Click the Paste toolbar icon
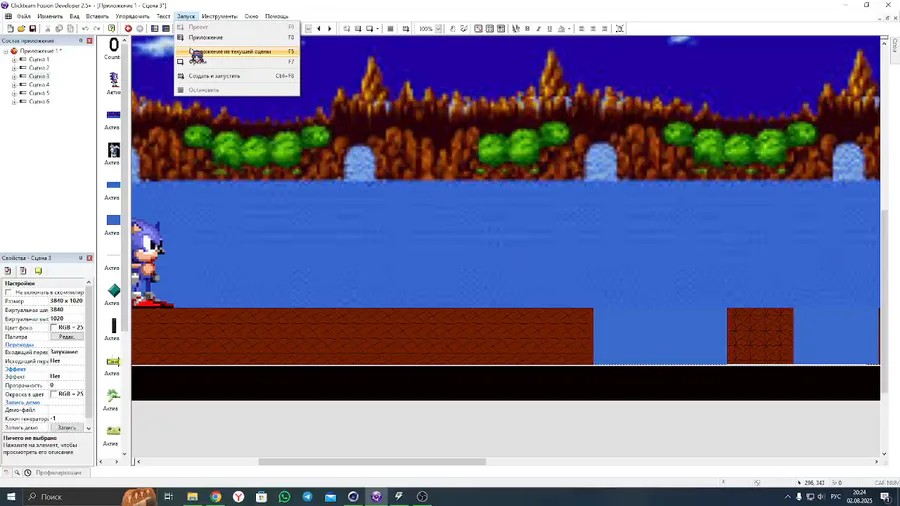The height and width of the screenshot is (506, 900). tap(71, 29)
